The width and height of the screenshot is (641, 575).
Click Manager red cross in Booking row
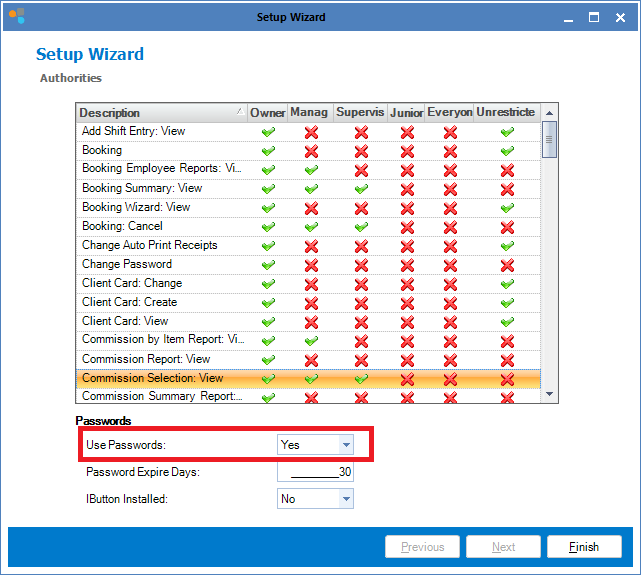pyautogui.click(x=311, y=151)
